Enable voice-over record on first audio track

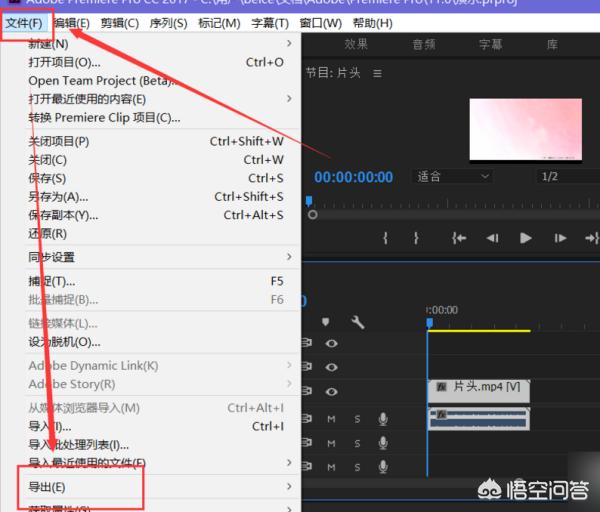tap(383, 419)
